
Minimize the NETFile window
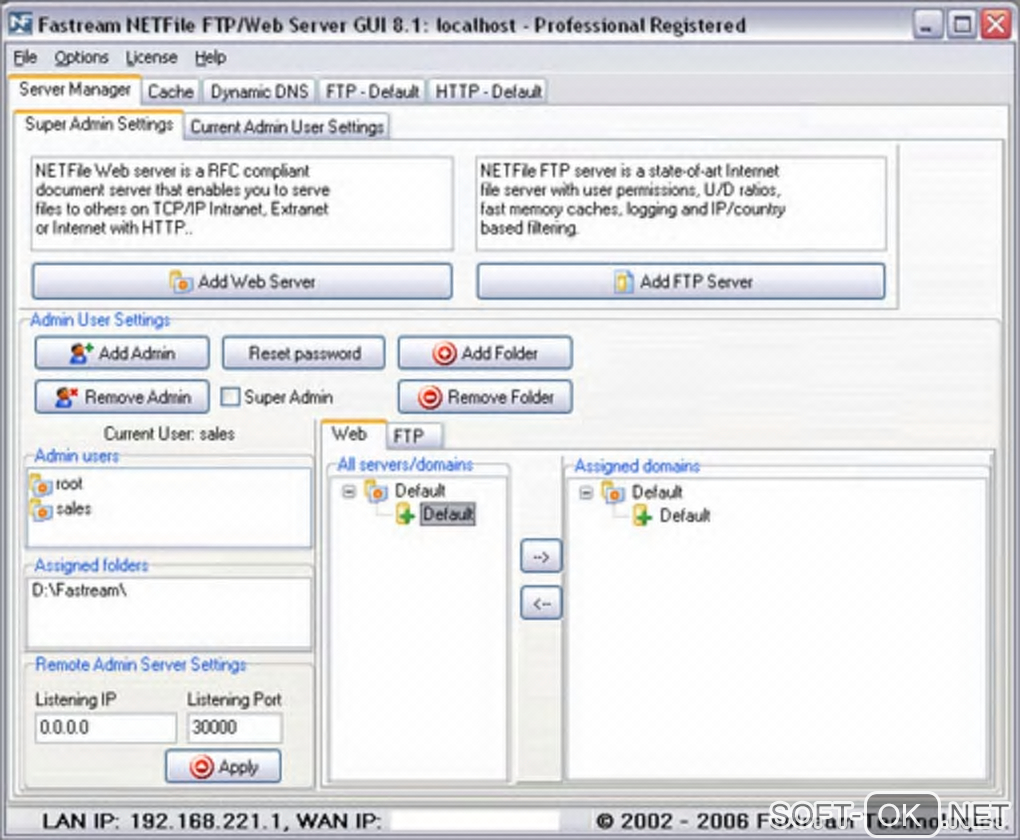927,25
